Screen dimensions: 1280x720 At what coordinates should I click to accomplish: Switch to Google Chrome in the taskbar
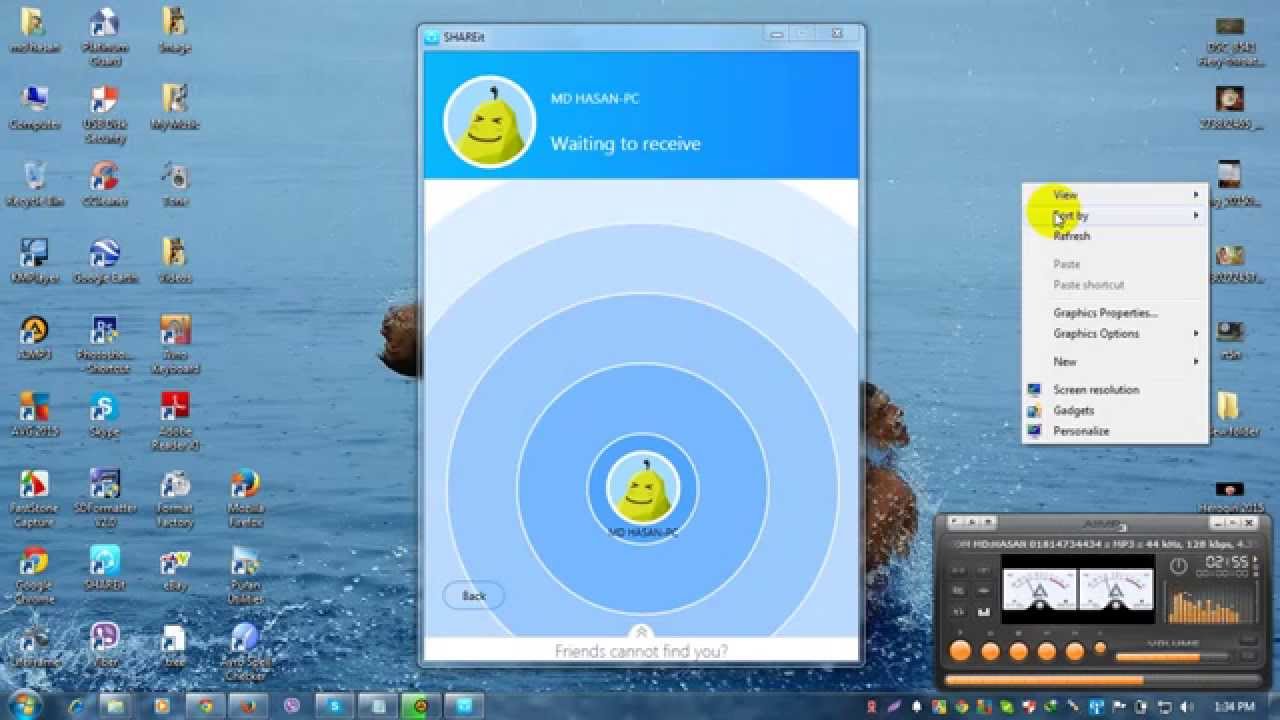(x=206, y=706)
